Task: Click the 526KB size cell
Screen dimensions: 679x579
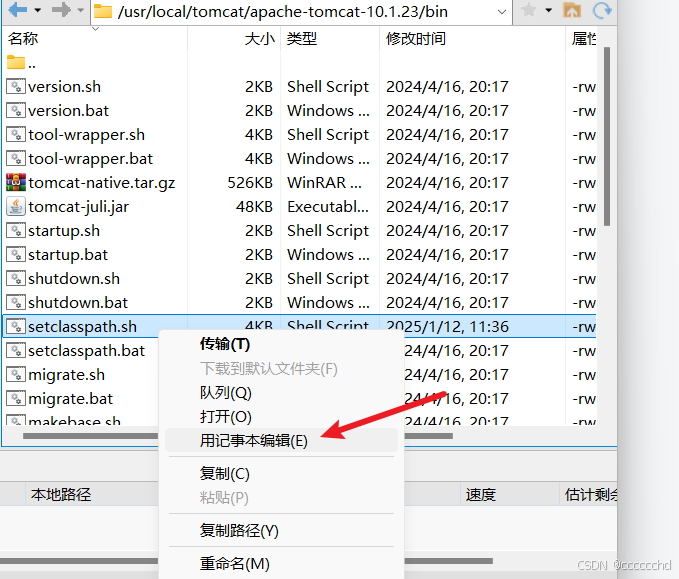Action: 250,183
